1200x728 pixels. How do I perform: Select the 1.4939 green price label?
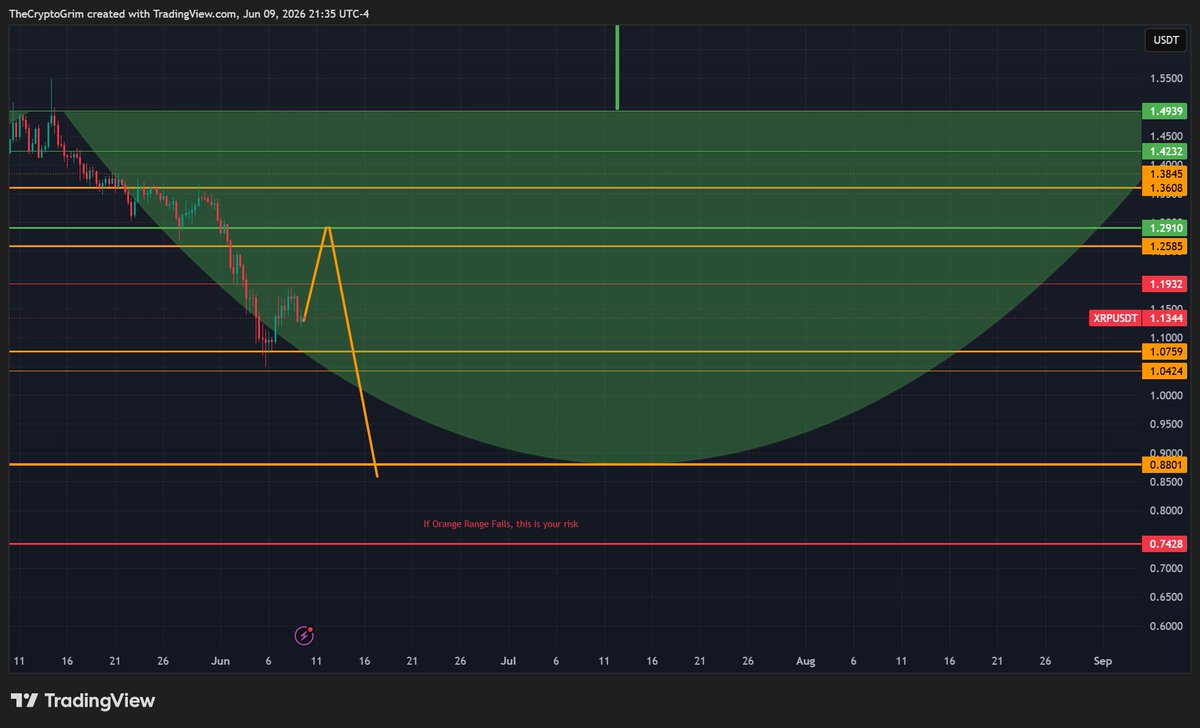[1164, 111]
